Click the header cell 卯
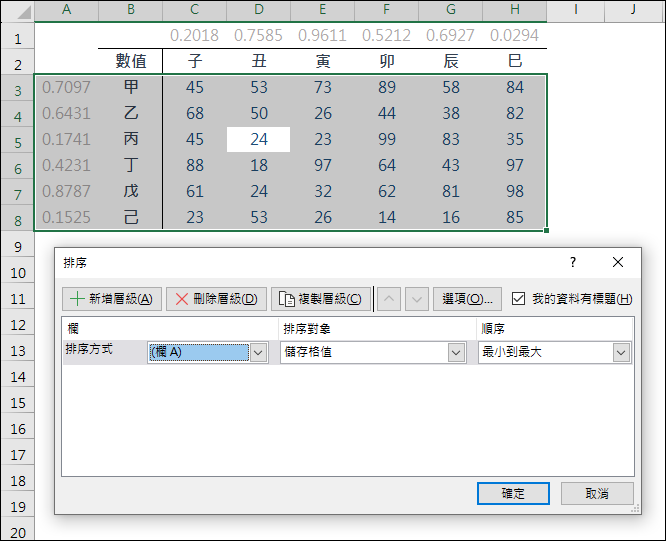666x541 pixels. coord(387,62)
